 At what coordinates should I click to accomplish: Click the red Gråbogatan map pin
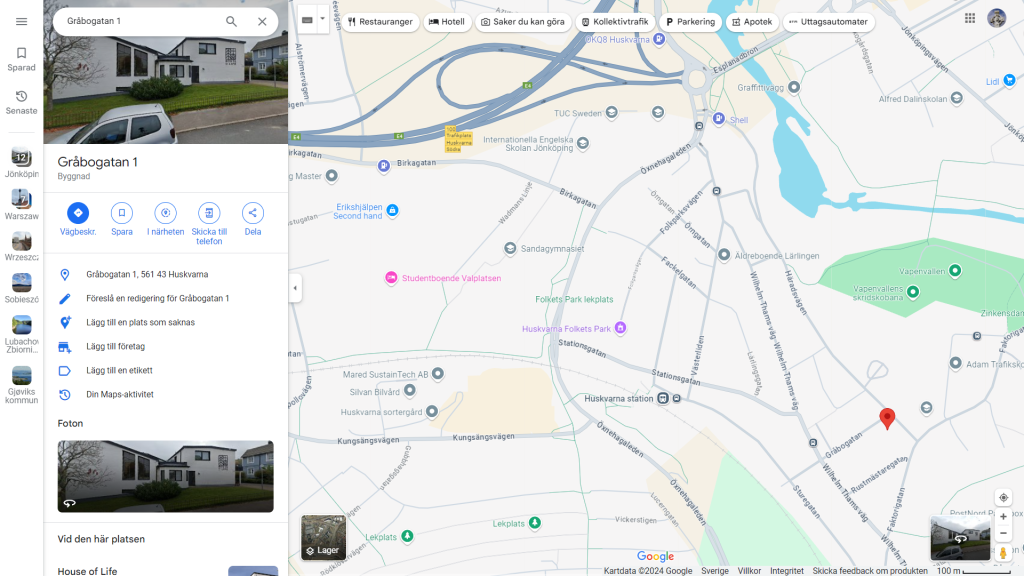887,418
